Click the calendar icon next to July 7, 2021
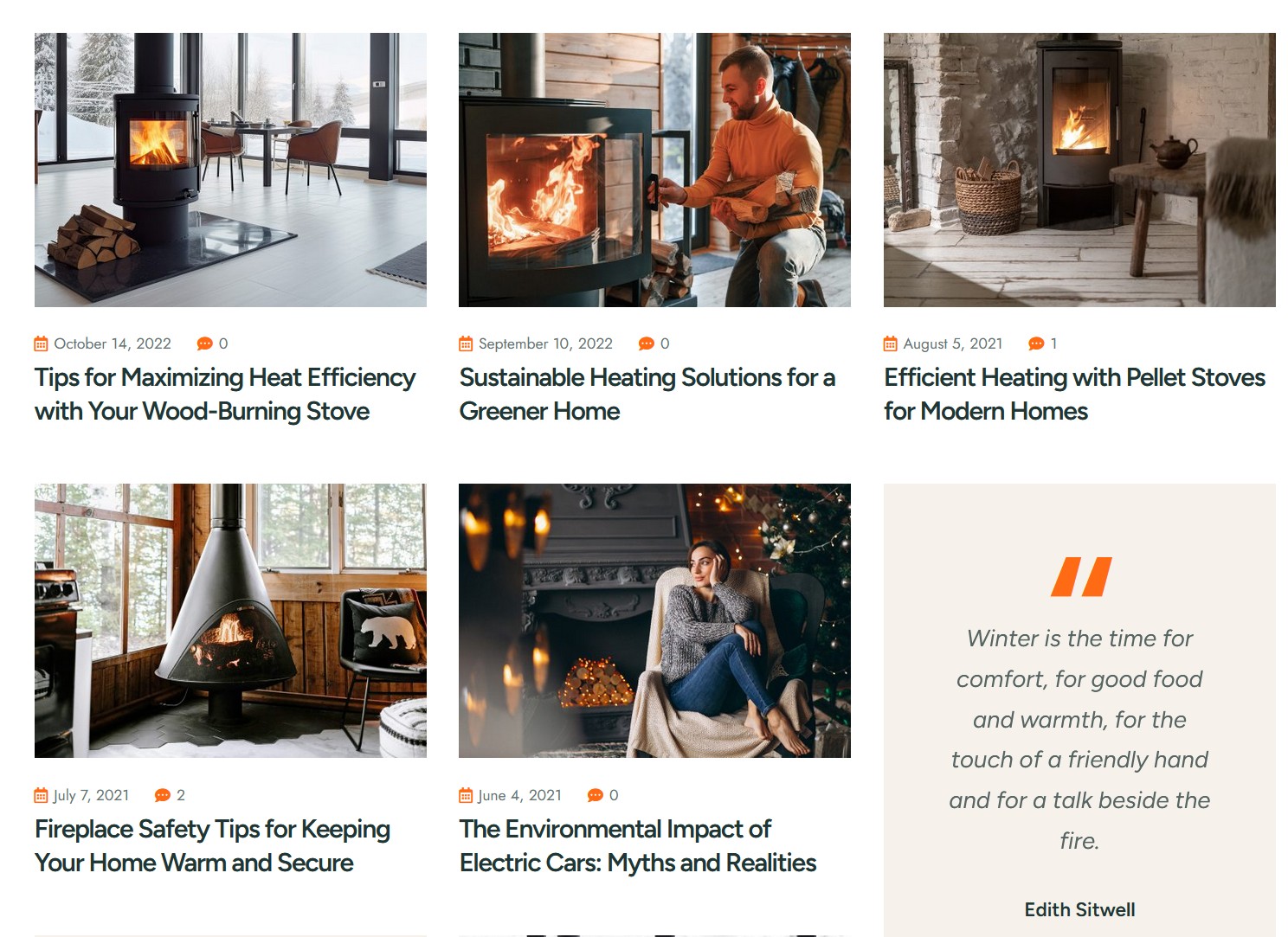 (41, 796)
